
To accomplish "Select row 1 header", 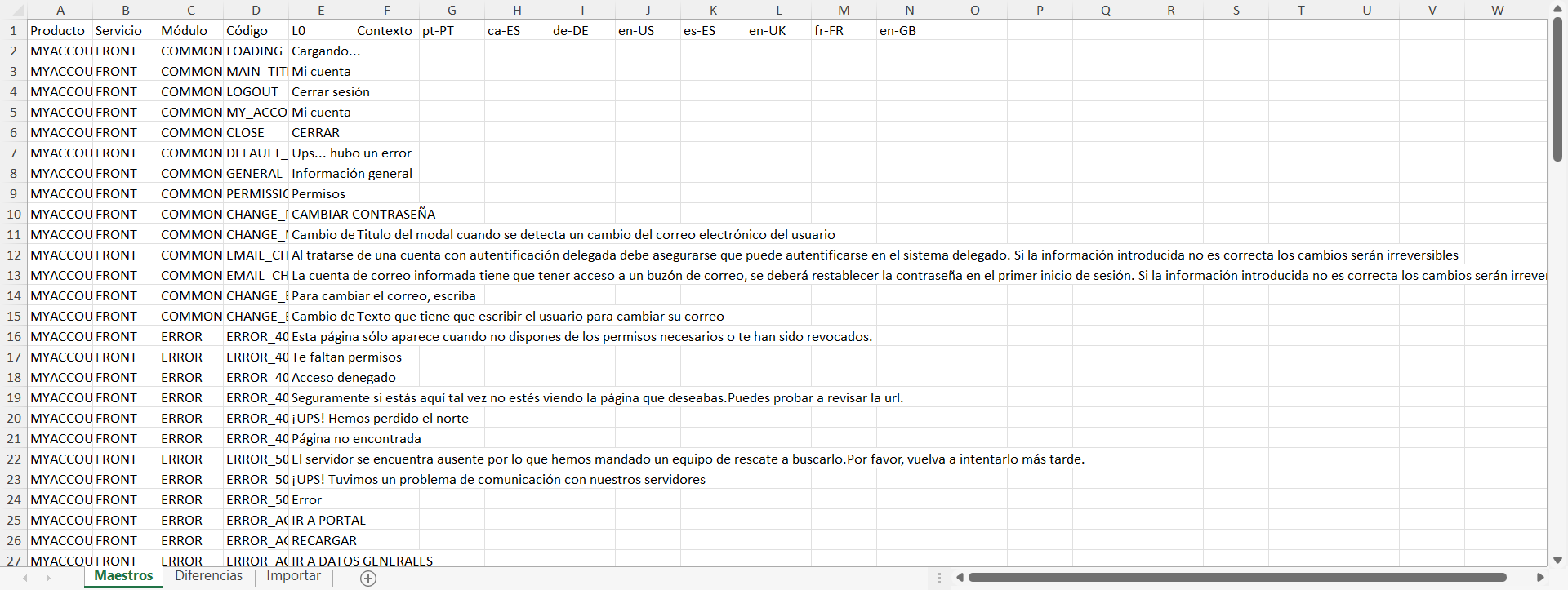I will point(13,30).
